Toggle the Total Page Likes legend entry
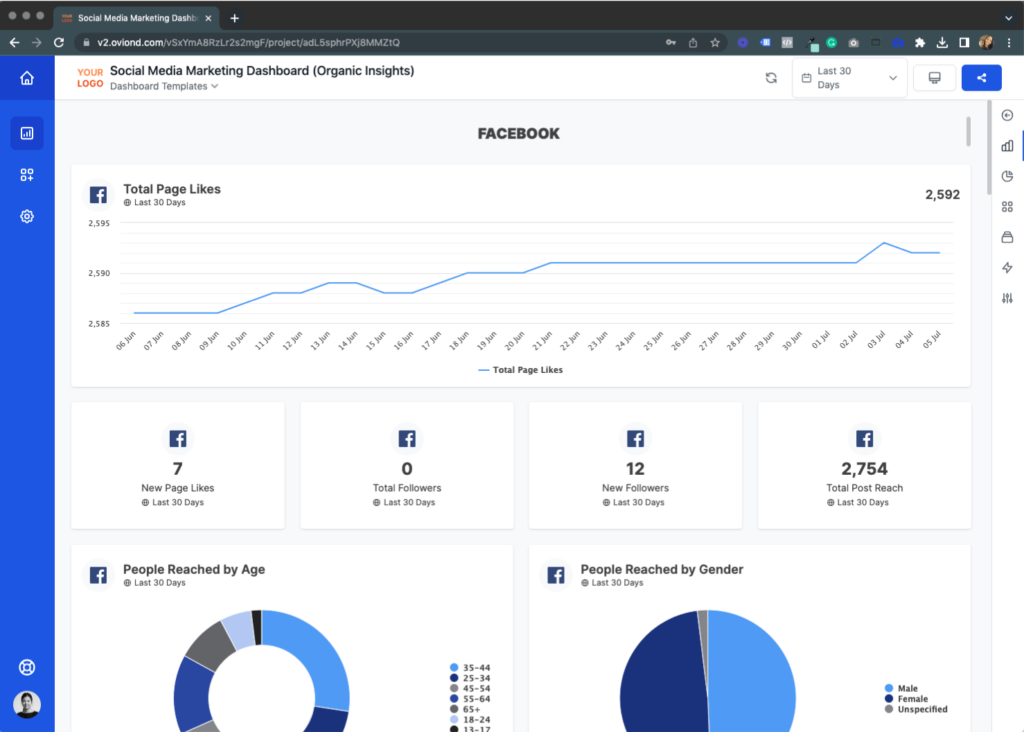This screenshot has width=1024, height=732. click(x=520, y=370)
